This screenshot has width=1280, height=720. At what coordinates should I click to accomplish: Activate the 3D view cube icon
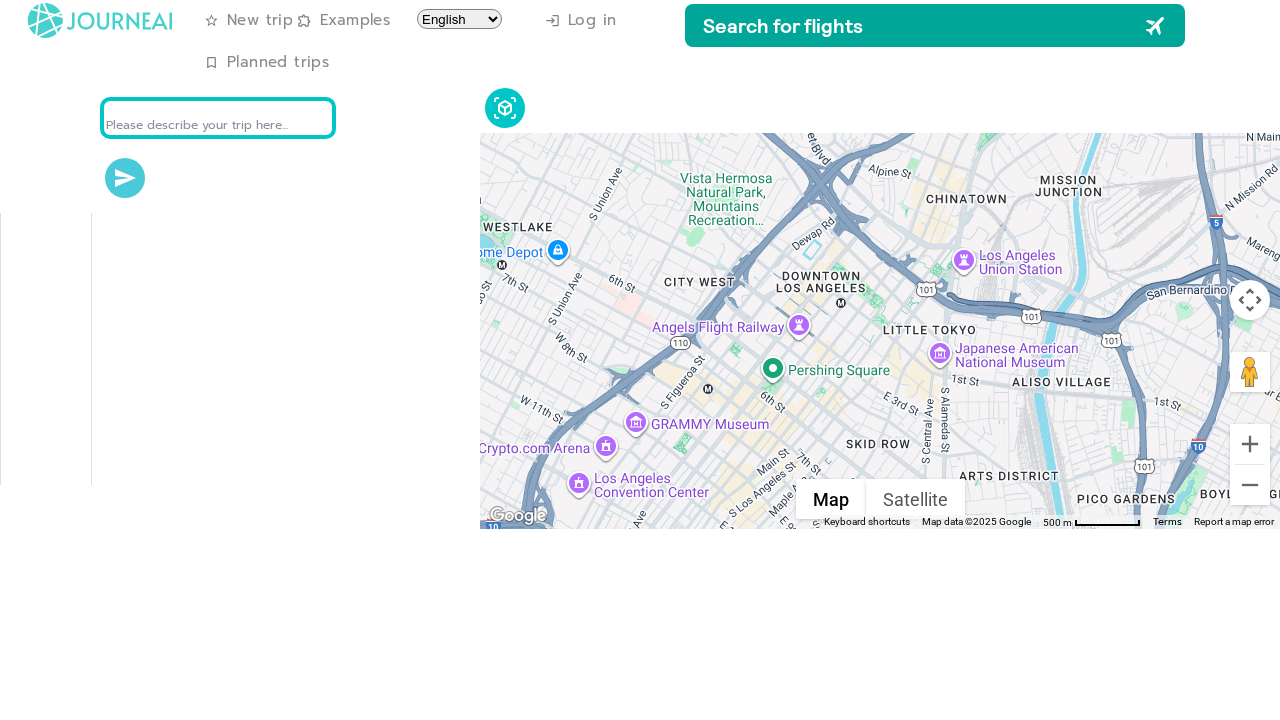click(504, 107)
